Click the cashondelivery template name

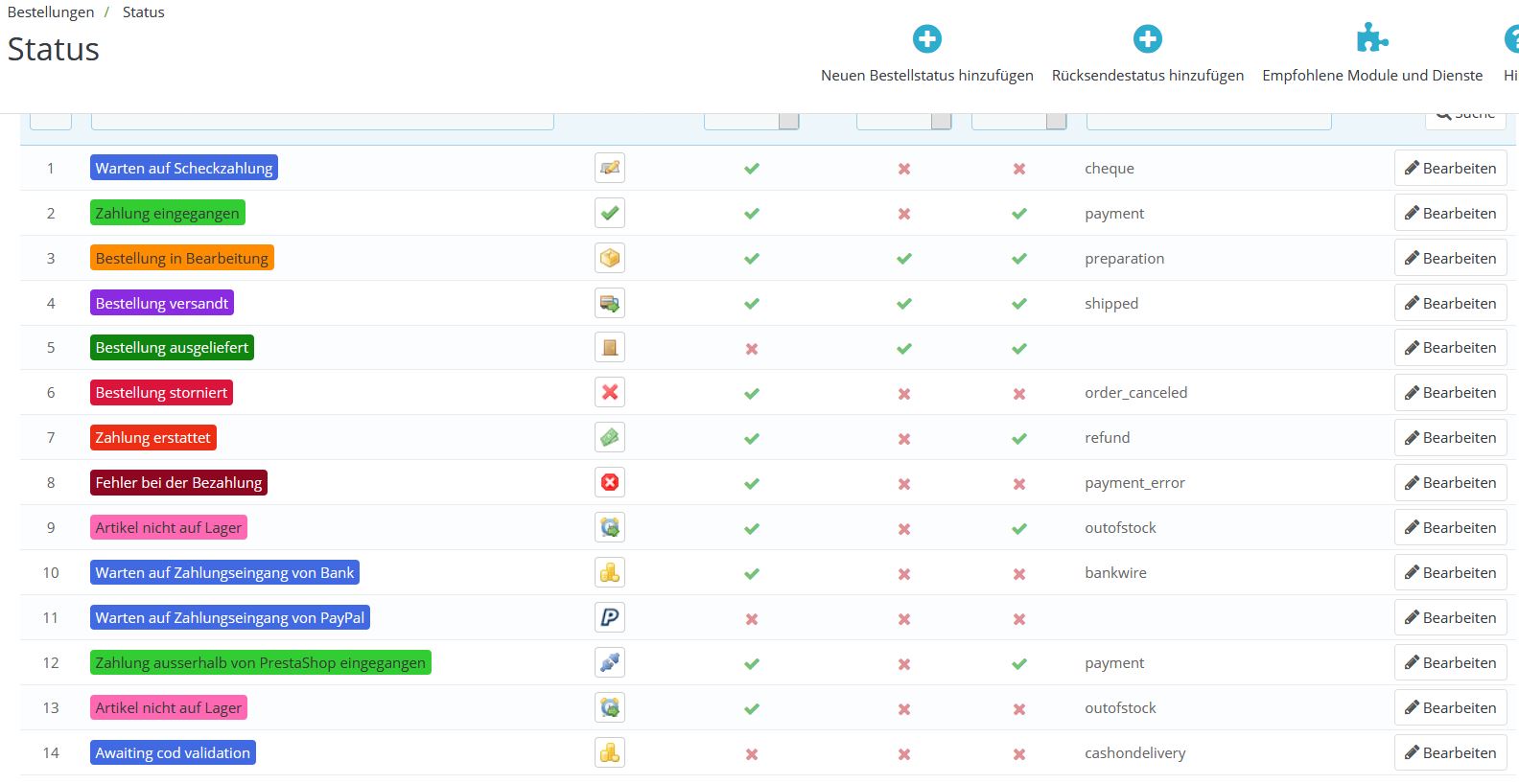pyautogui.click(x=1134, y=752)
